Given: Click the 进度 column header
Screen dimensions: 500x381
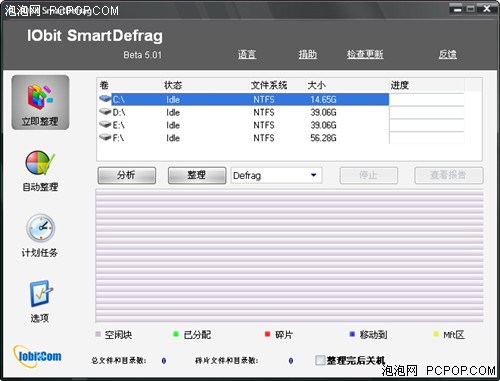Looking at the screenshot, I should pos(399,85).
